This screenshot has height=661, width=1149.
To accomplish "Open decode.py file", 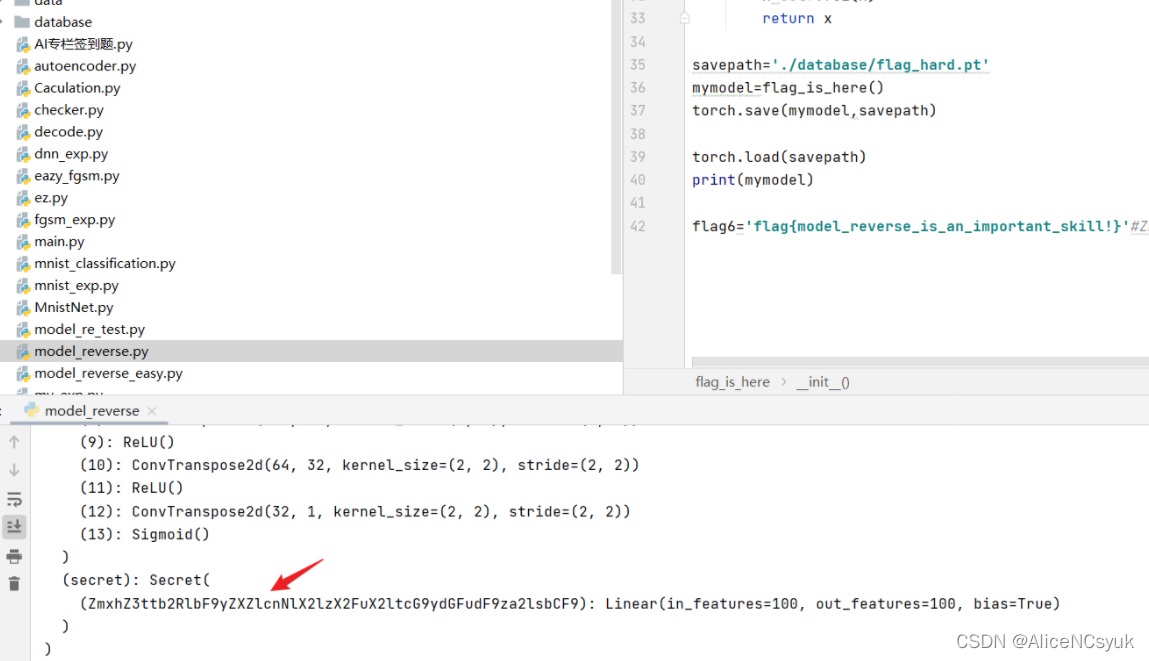I will pyautogui.click(x=68, y=132).
